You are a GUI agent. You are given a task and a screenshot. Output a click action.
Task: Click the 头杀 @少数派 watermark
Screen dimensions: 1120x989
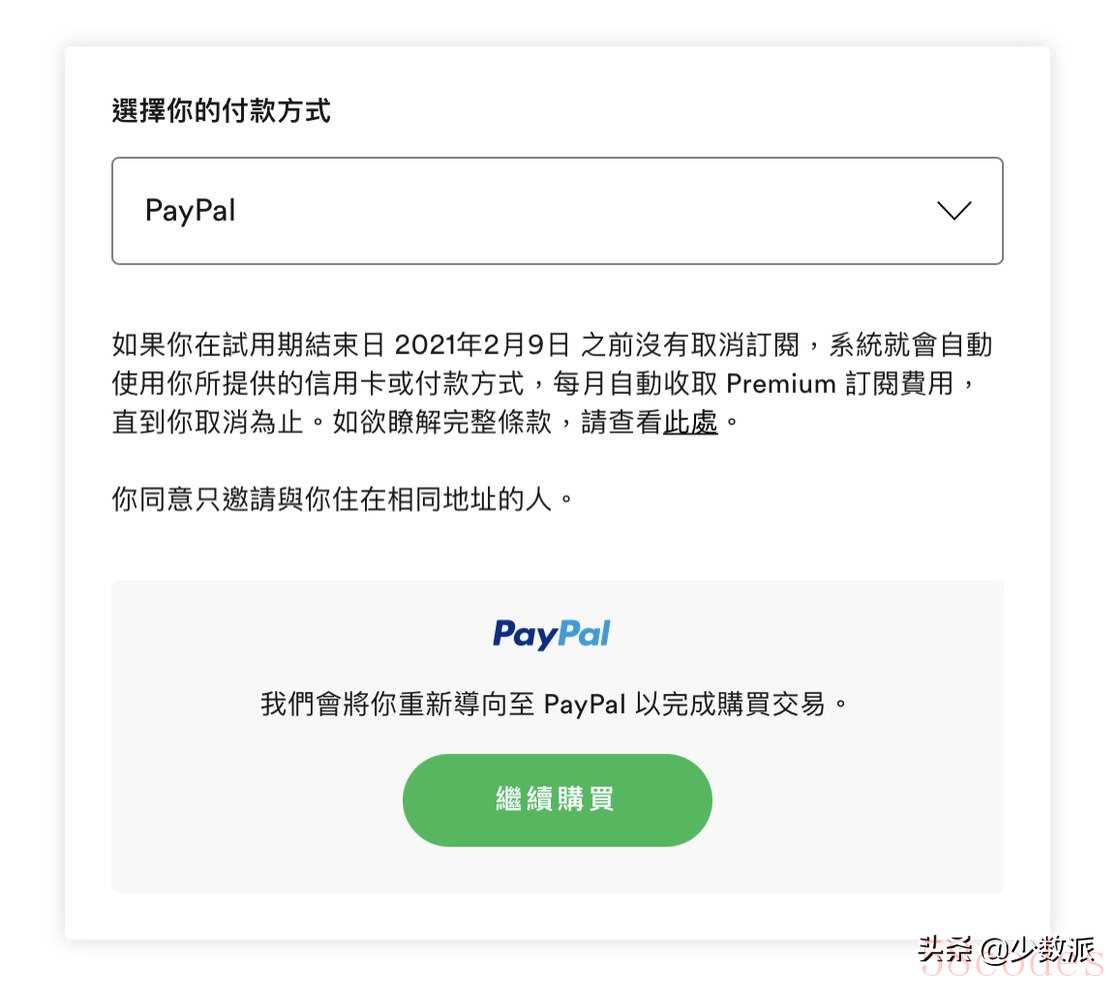(x=1006, y=950)
